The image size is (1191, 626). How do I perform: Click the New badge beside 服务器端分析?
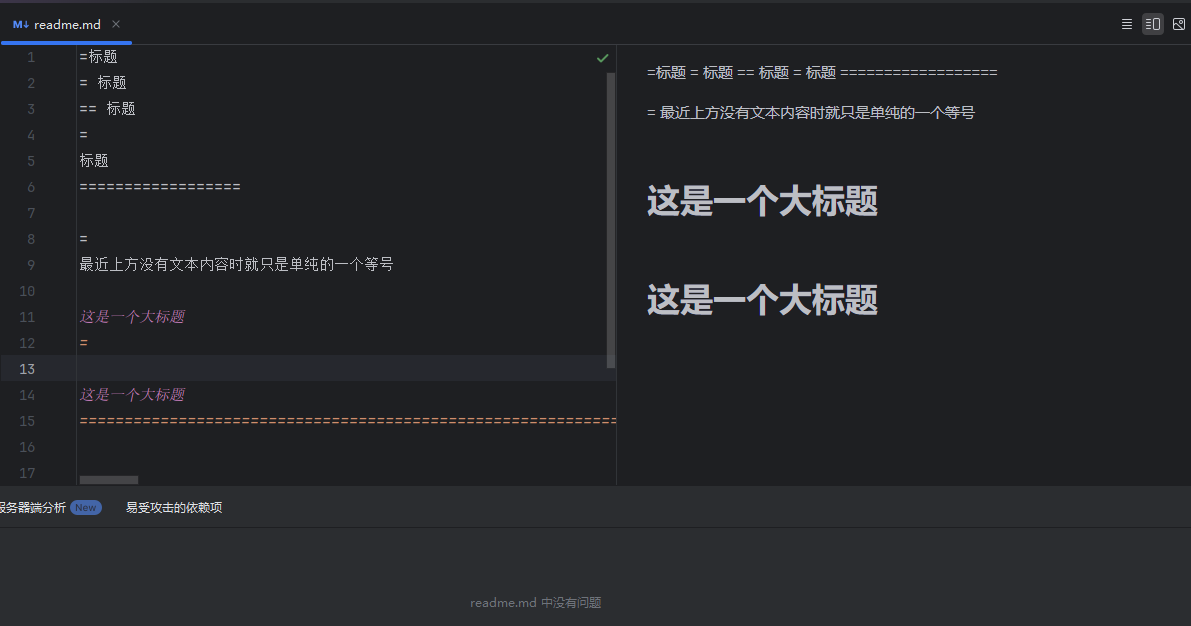pos(86,507)
